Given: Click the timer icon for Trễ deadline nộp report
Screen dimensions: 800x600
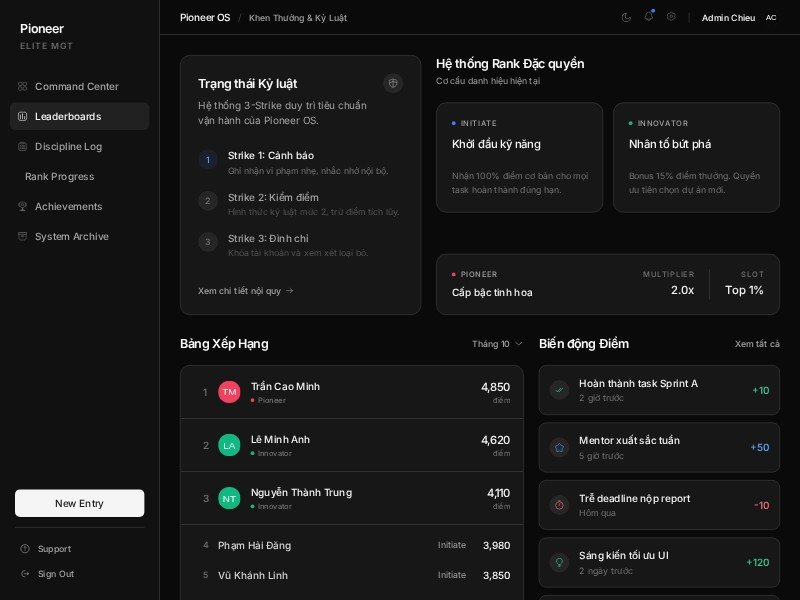Looking at the screenshot, I should (x=559, y=505).
